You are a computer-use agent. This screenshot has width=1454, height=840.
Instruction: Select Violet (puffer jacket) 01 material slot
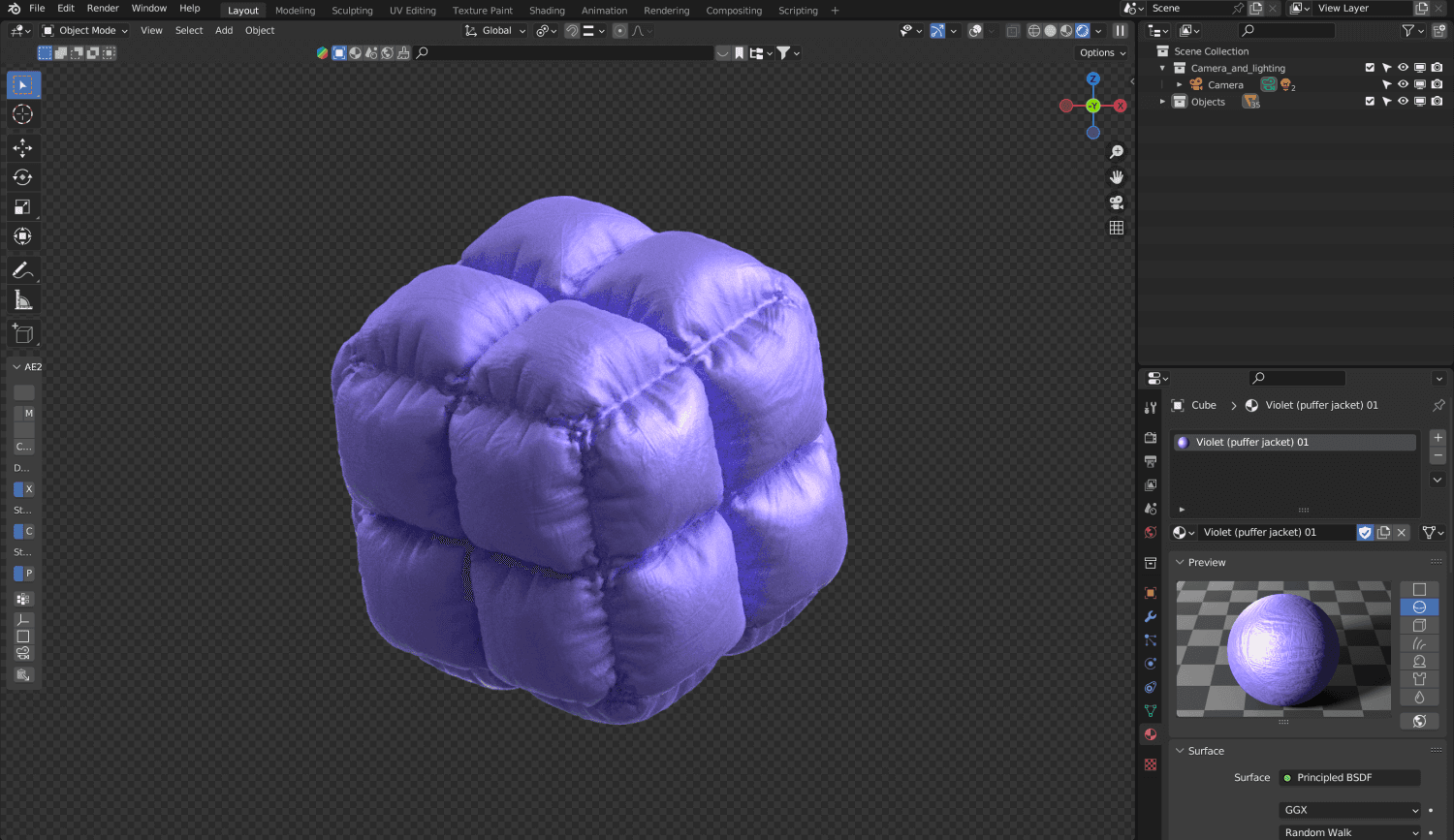tap(1295, 442)
